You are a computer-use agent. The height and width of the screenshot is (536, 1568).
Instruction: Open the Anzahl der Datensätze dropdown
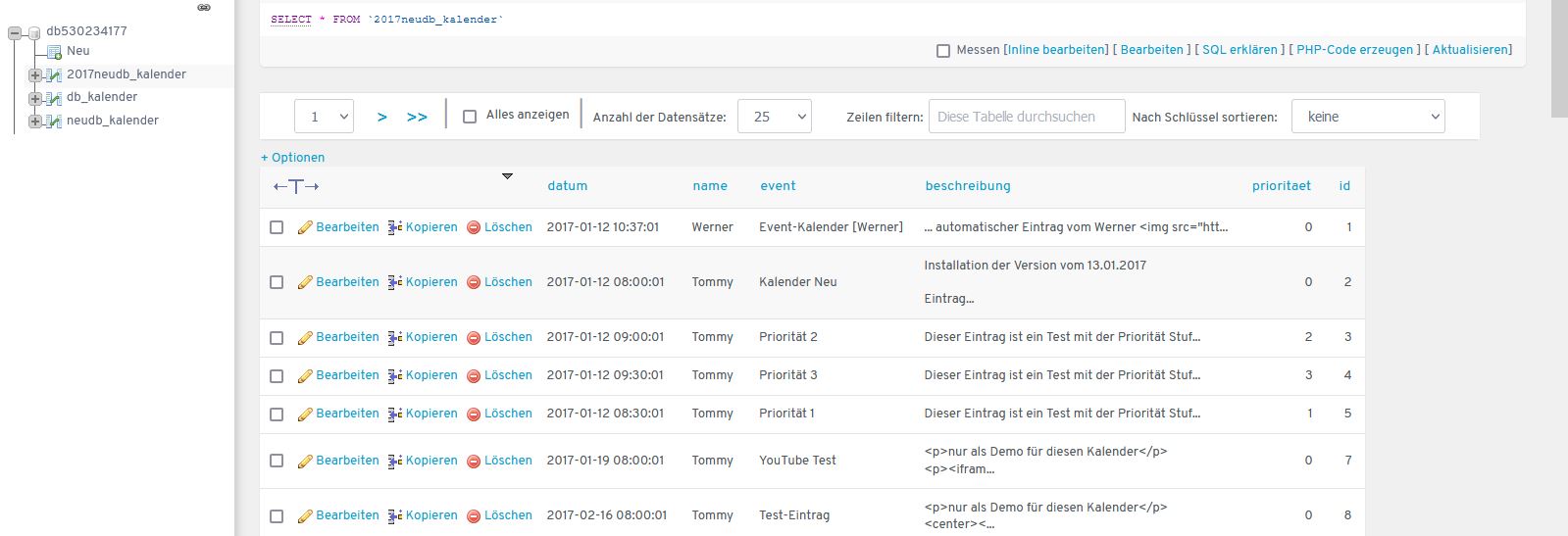tap(774, 117)
